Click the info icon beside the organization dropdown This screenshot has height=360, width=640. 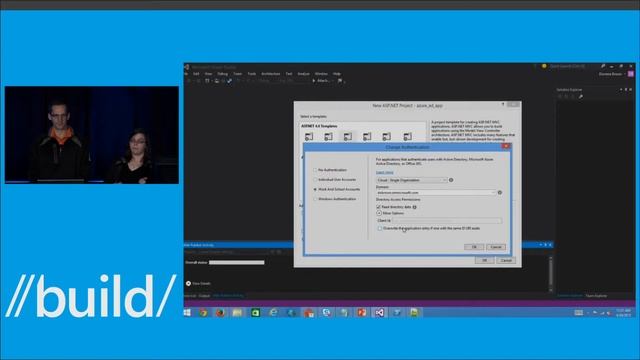451,180
